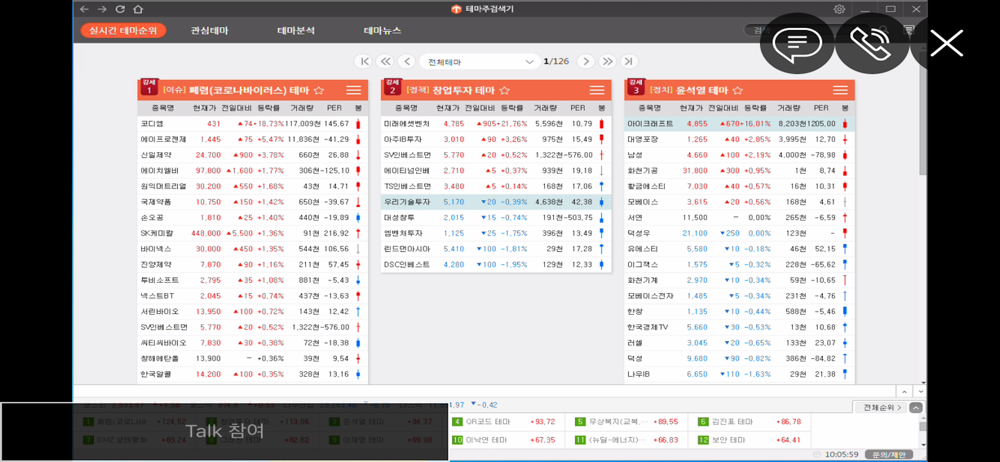
Task: Go back with the back arrow
Action: 84,9
